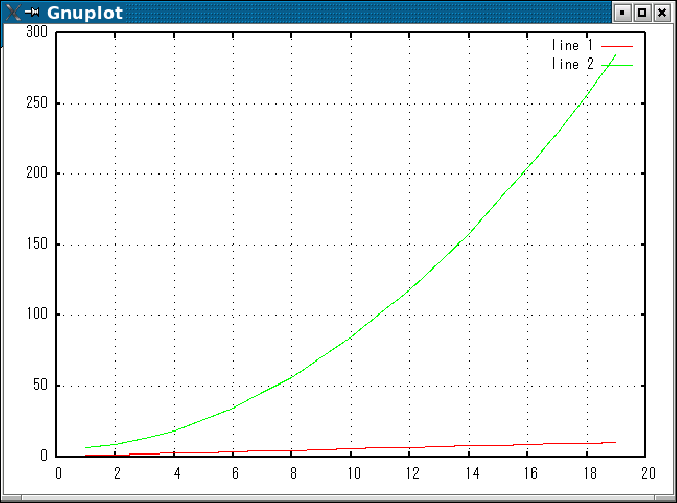Viewport: 677px width, 503px height.
Task: Click the Gnuplot title text
Action: 85,13
